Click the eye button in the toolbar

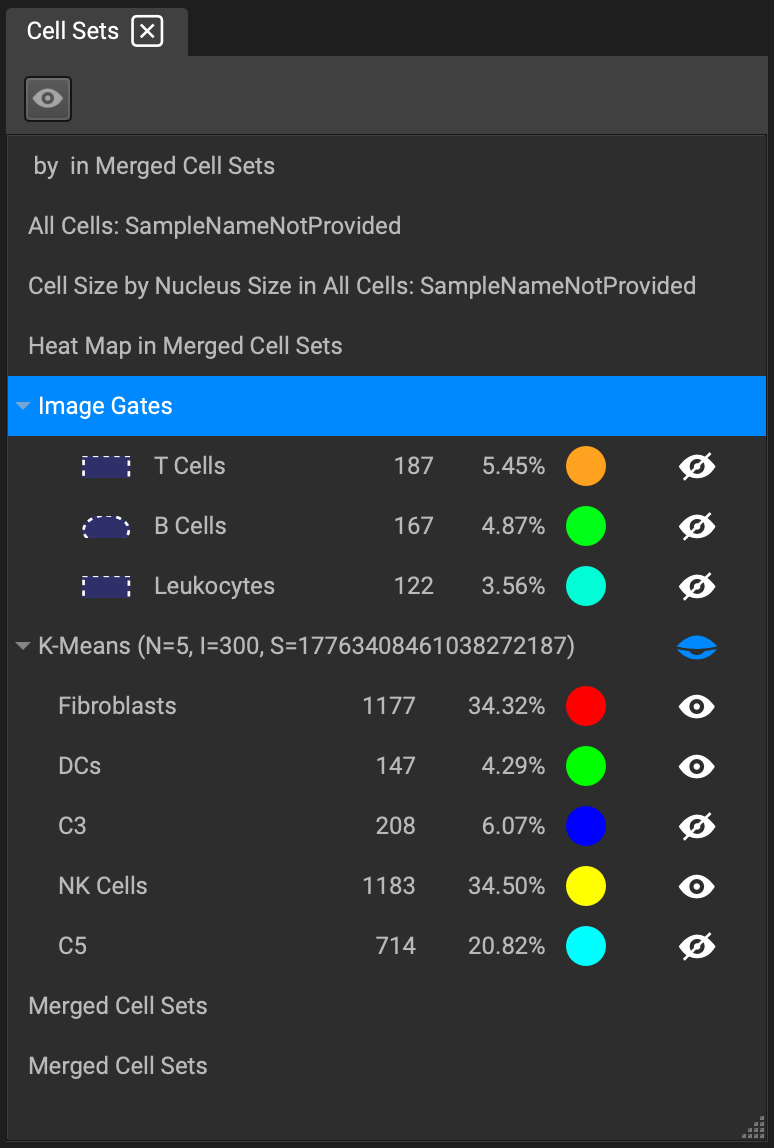point(48,98)
